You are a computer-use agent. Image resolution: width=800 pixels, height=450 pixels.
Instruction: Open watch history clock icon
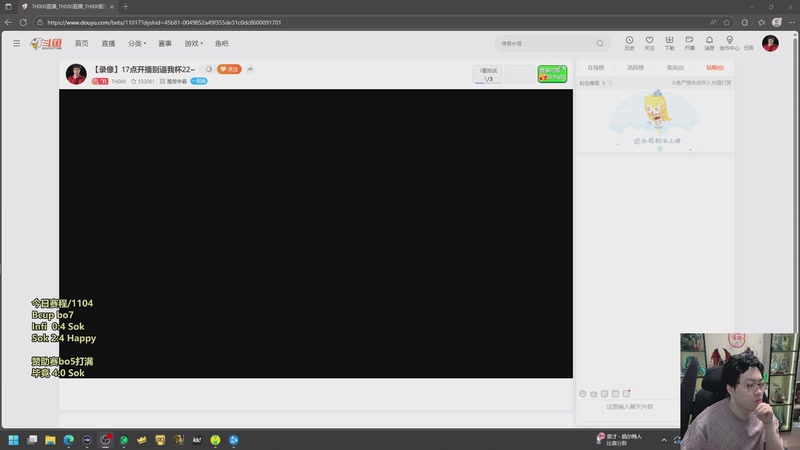click(x=629, y=43)
